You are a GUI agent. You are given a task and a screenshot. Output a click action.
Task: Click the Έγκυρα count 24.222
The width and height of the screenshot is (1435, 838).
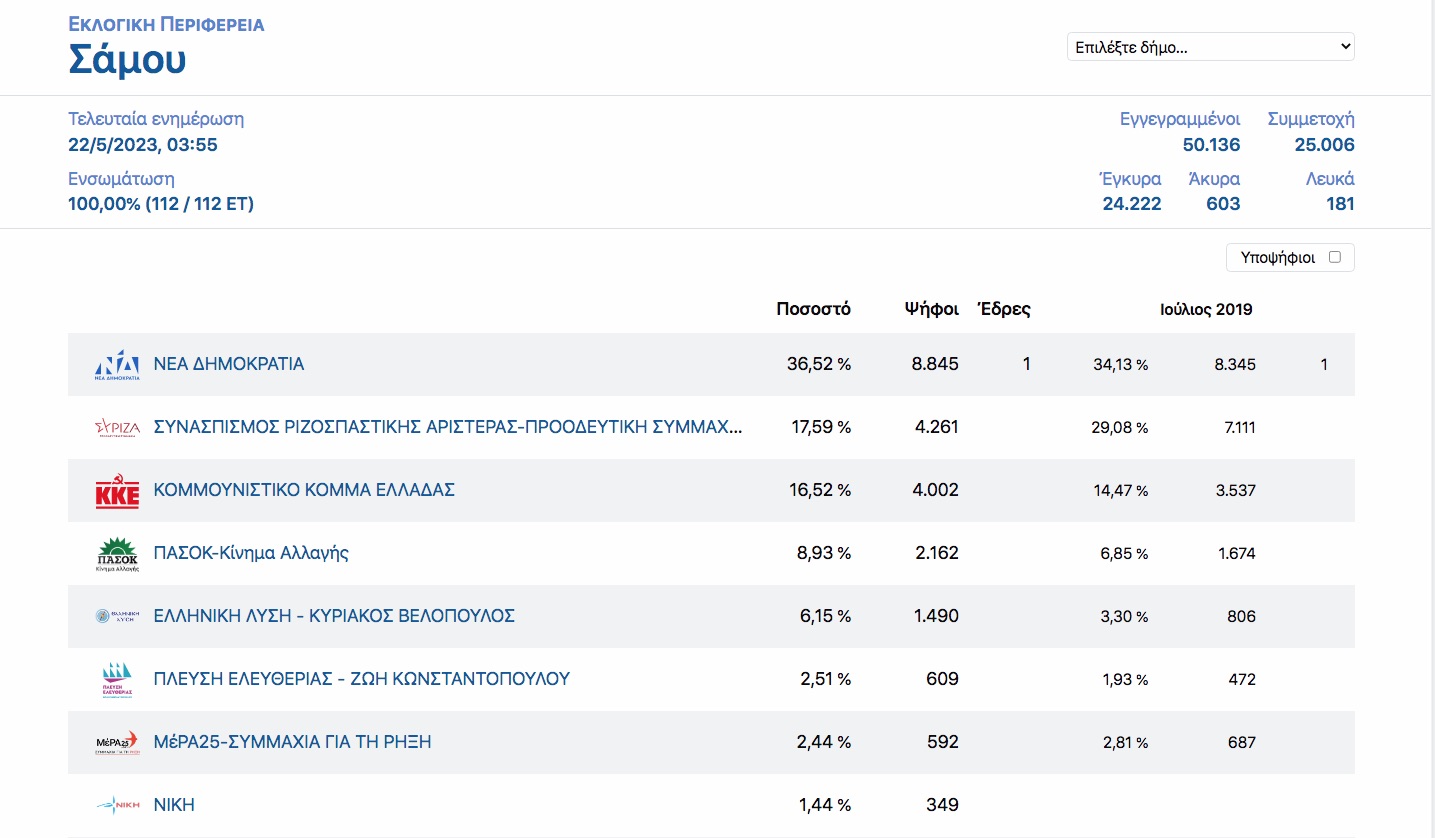(x=1132, y=204)
